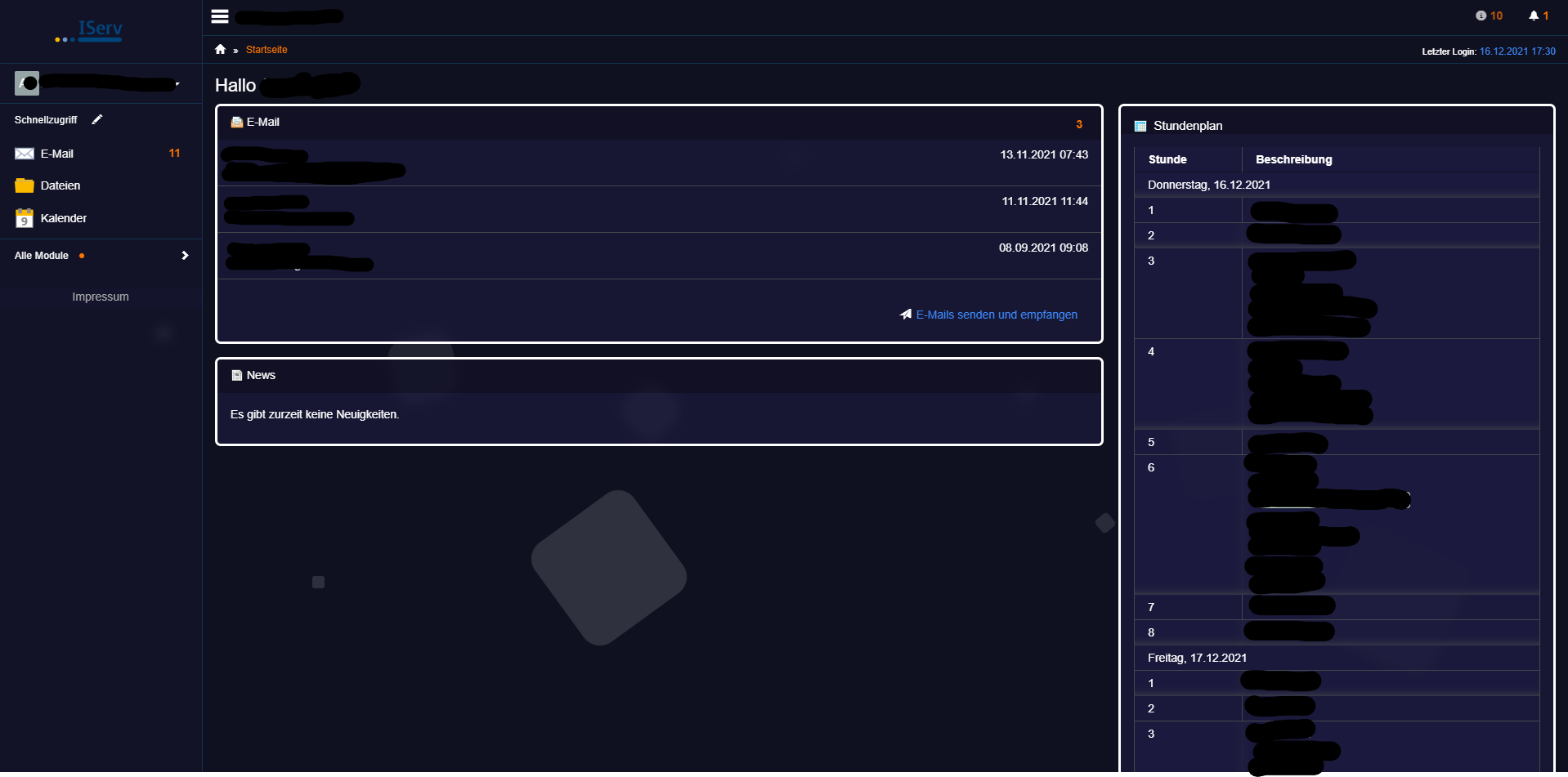The width and height of the screenshot is (1568, 777).
Task: Click the News panel newspaper icon
Action: pyautogui.click(x=235, y=375)
